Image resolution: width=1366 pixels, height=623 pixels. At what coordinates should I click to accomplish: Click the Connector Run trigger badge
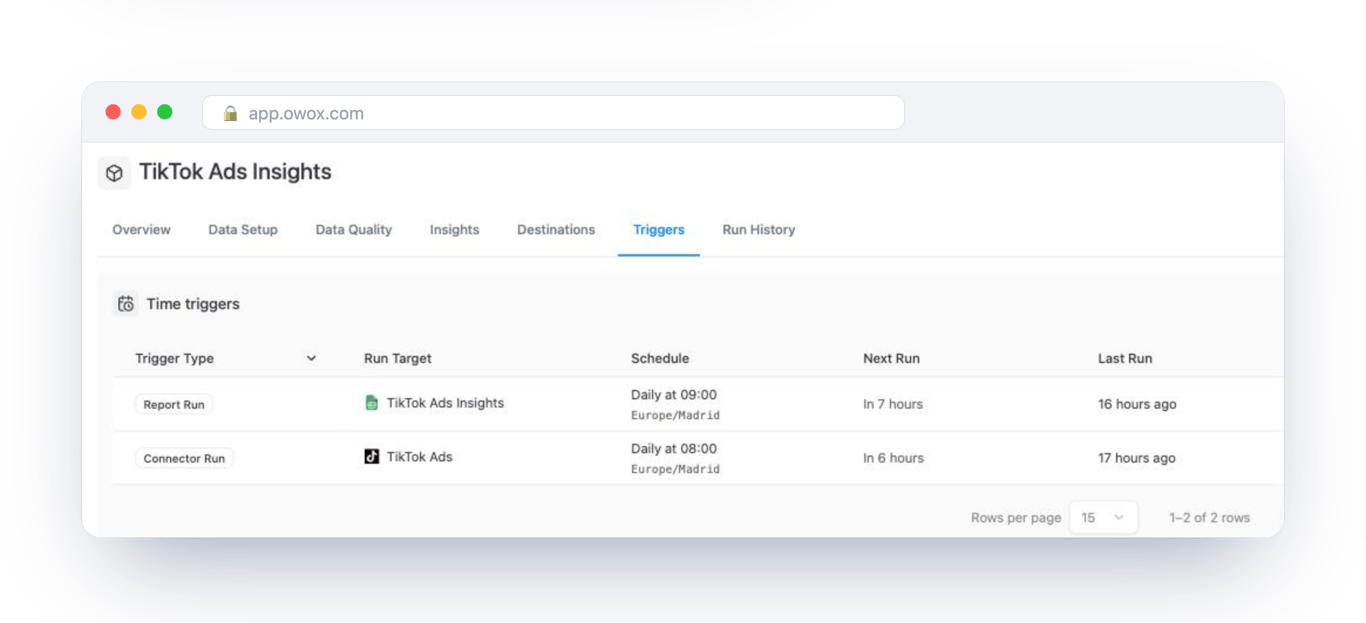[184, 459]
